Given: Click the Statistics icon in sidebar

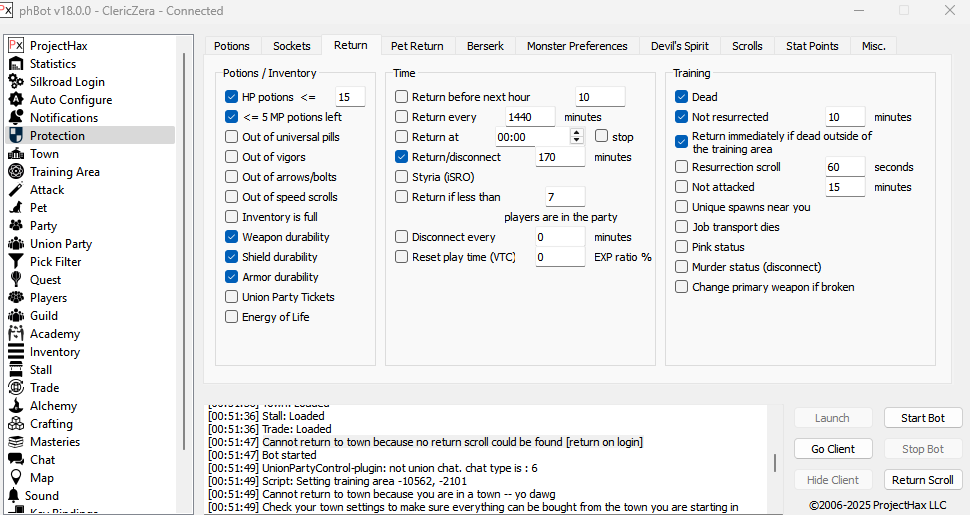Looking at the screenshot, I should coord(15,64).
